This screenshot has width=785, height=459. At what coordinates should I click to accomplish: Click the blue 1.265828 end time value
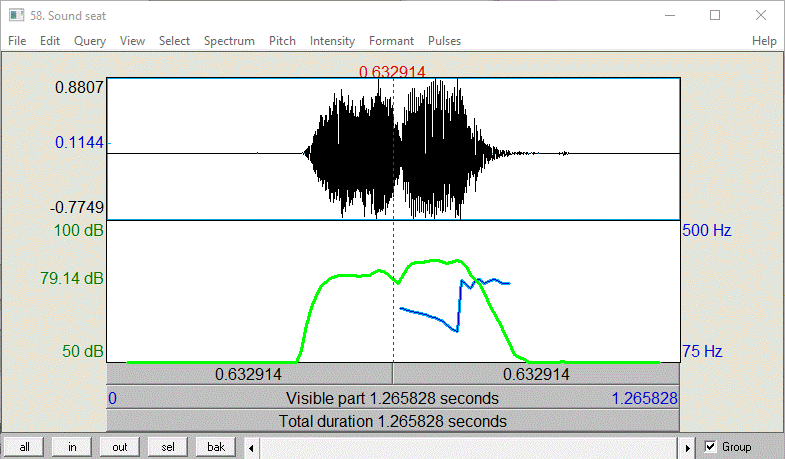[644, 398]
